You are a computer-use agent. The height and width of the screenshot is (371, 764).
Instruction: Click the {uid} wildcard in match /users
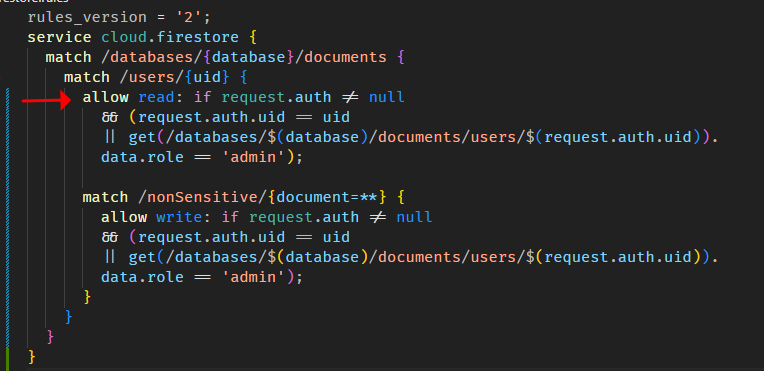(206, 78)
